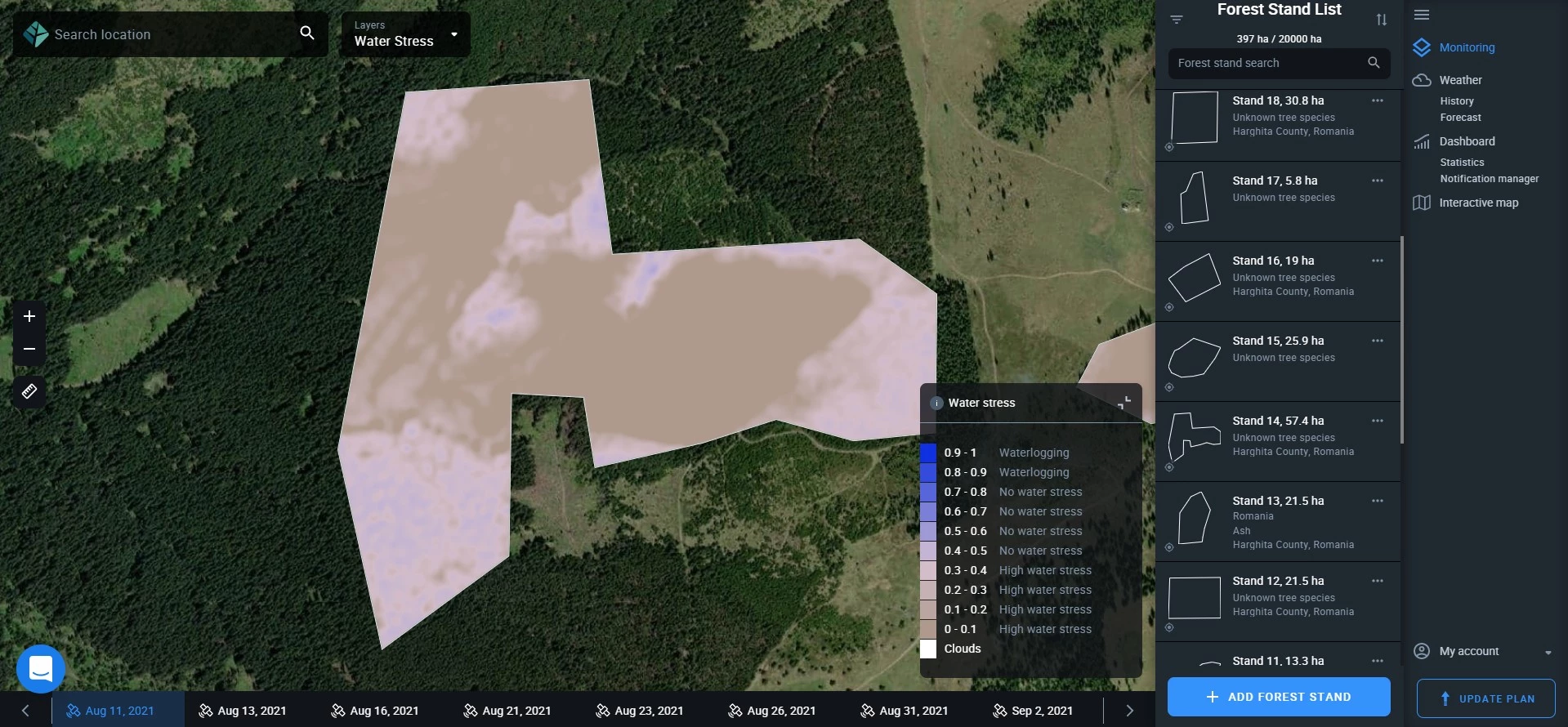Open the hamburger menu in sidebar
The image size is (1568, 727).
click(1422, 15)
